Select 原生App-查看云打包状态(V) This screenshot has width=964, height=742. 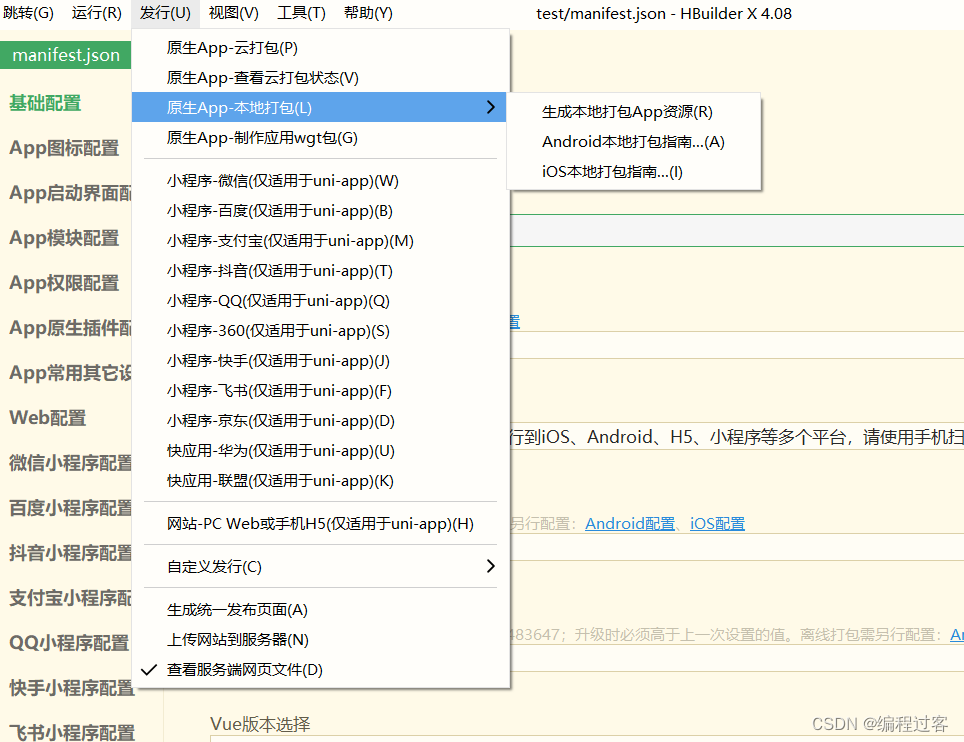point(320,77)
